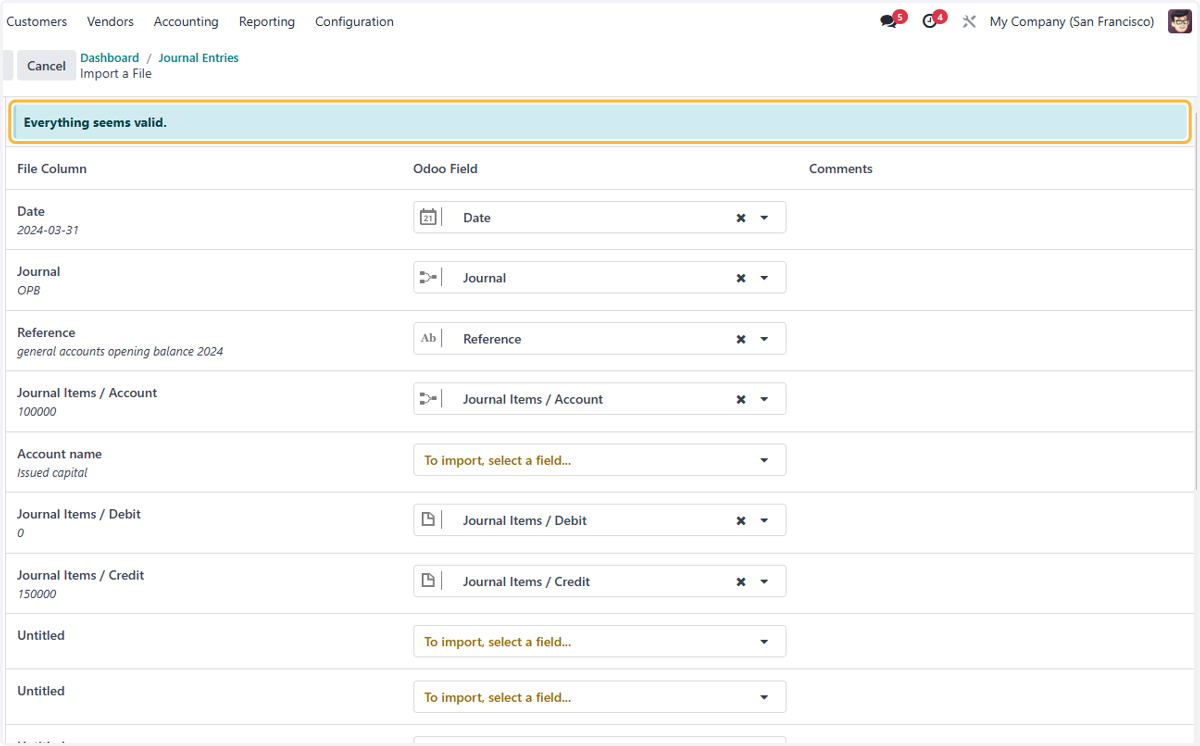
Task: Open the user avatar menu
Action: click(x=1180, y=21)
